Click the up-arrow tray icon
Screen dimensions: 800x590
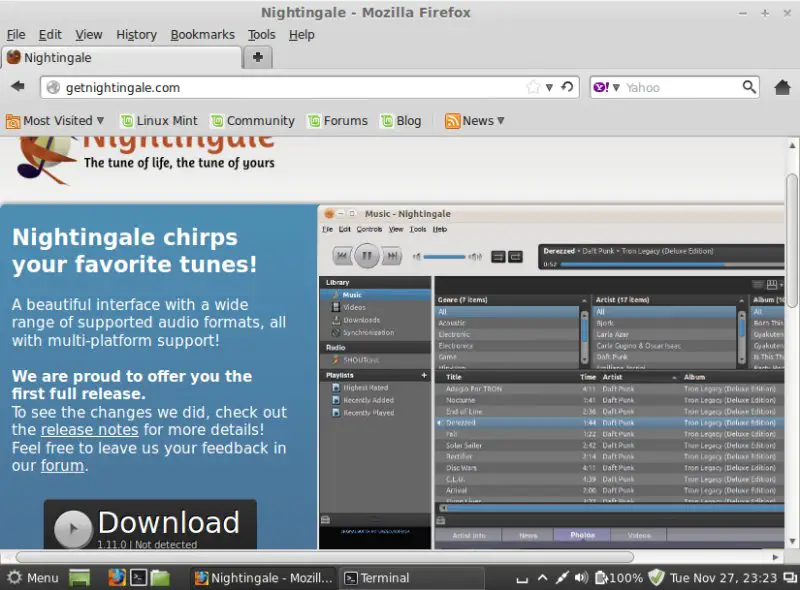click(542, 578)
